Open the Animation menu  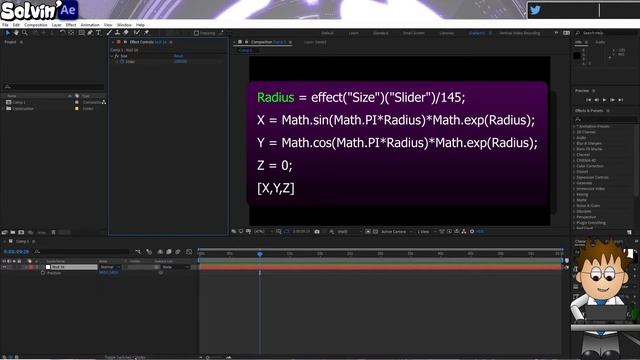90,25
